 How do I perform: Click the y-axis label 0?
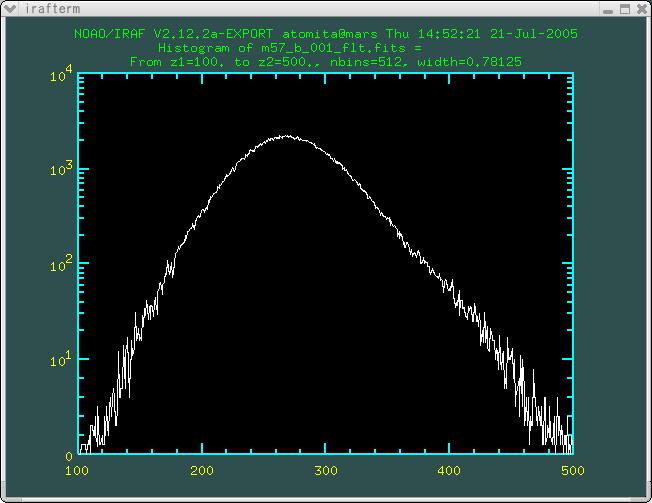[x=69, y=456]
